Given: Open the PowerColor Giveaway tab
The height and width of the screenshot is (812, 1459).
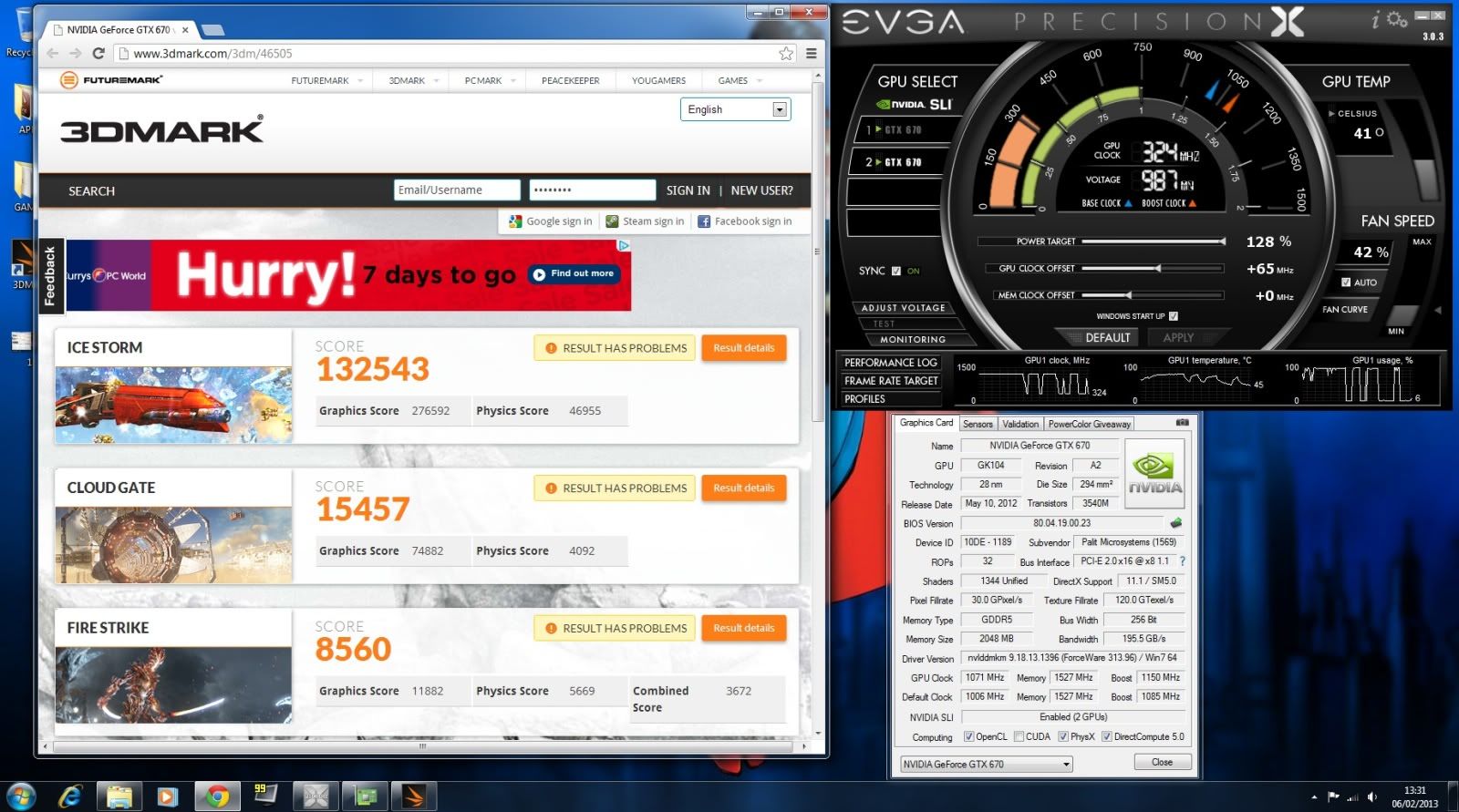Looking at the screenshot, I should click(x=1090, y=424).
